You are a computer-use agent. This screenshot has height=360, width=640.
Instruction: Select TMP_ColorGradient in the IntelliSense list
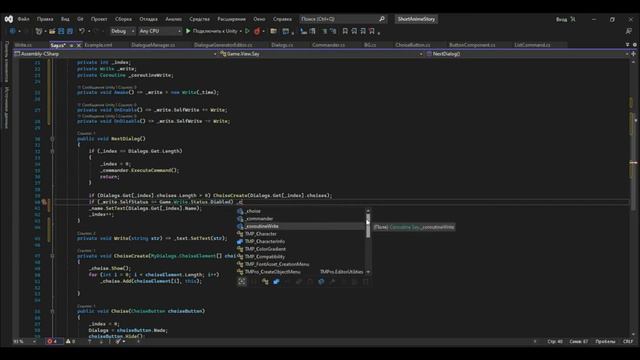[x=300, y=249]
